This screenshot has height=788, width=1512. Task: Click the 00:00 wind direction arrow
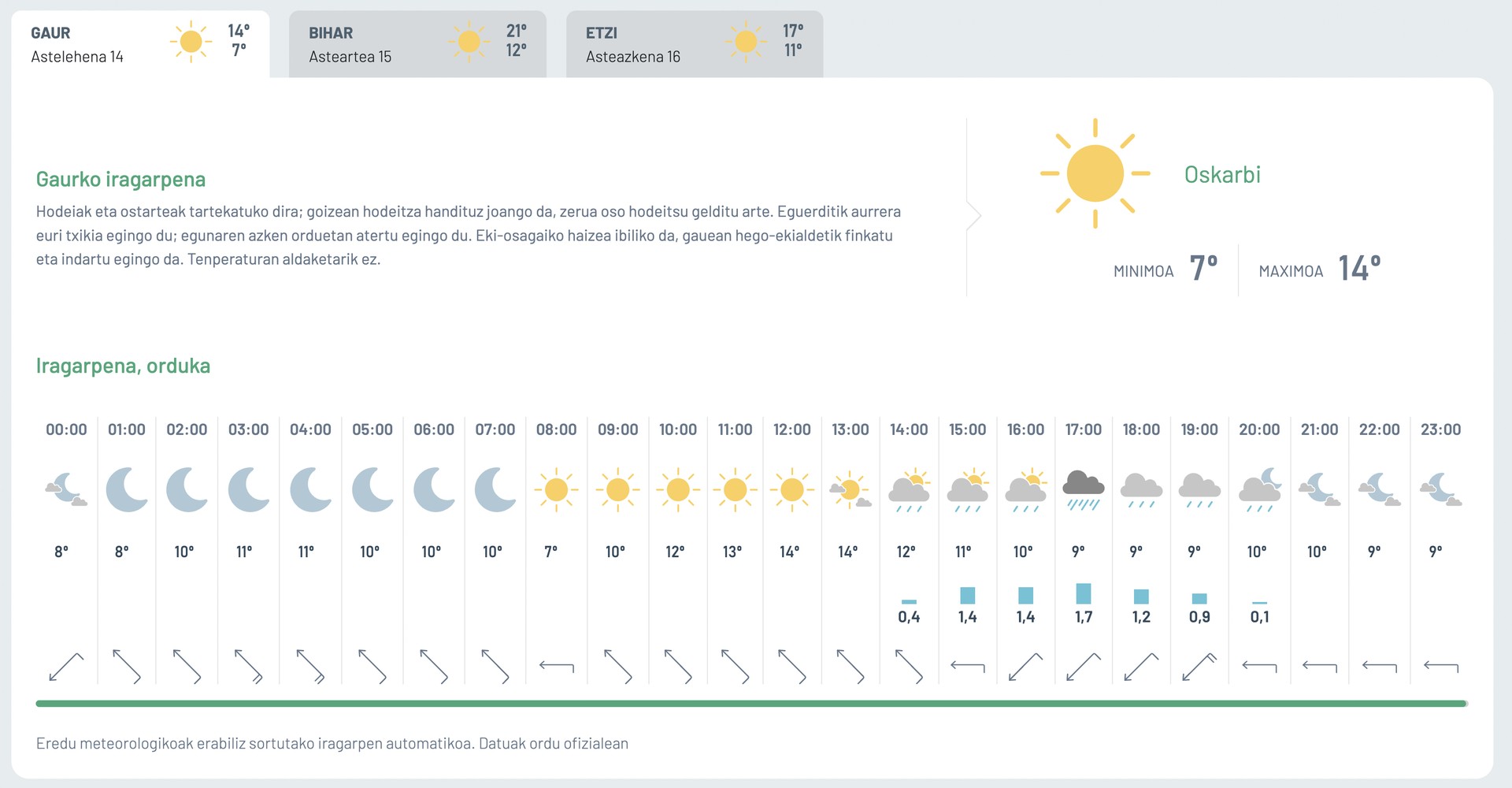coord(66,667)
